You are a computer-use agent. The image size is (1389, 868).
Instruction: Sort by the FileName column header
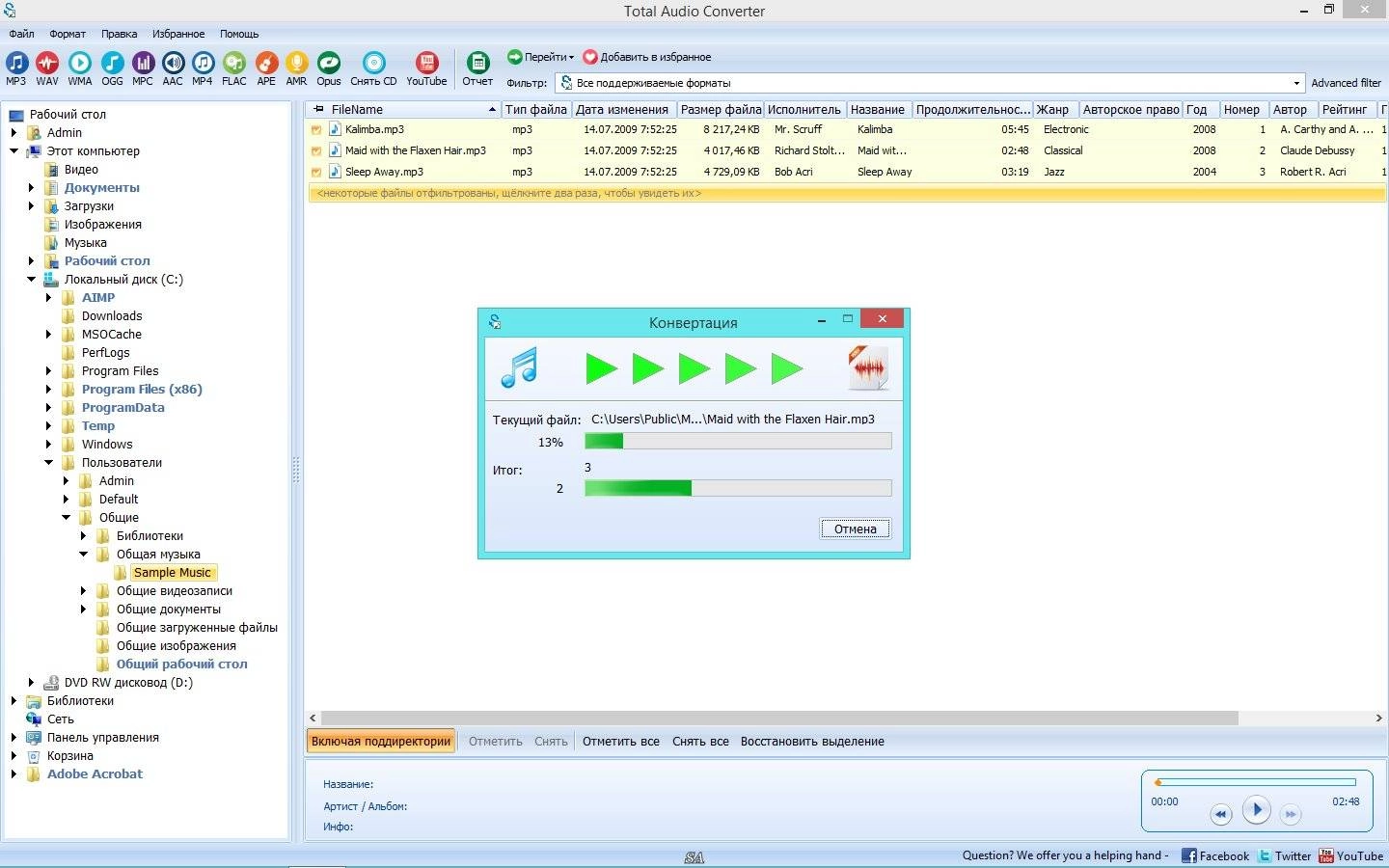point(403,109)
